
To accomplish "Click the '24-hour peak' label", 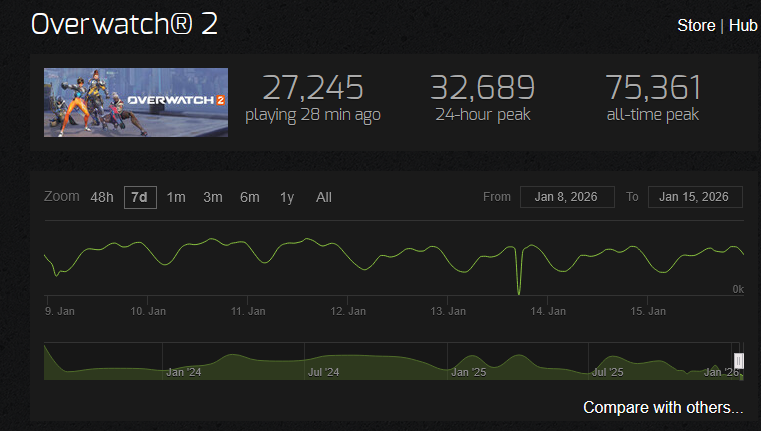I will (483, 115).
